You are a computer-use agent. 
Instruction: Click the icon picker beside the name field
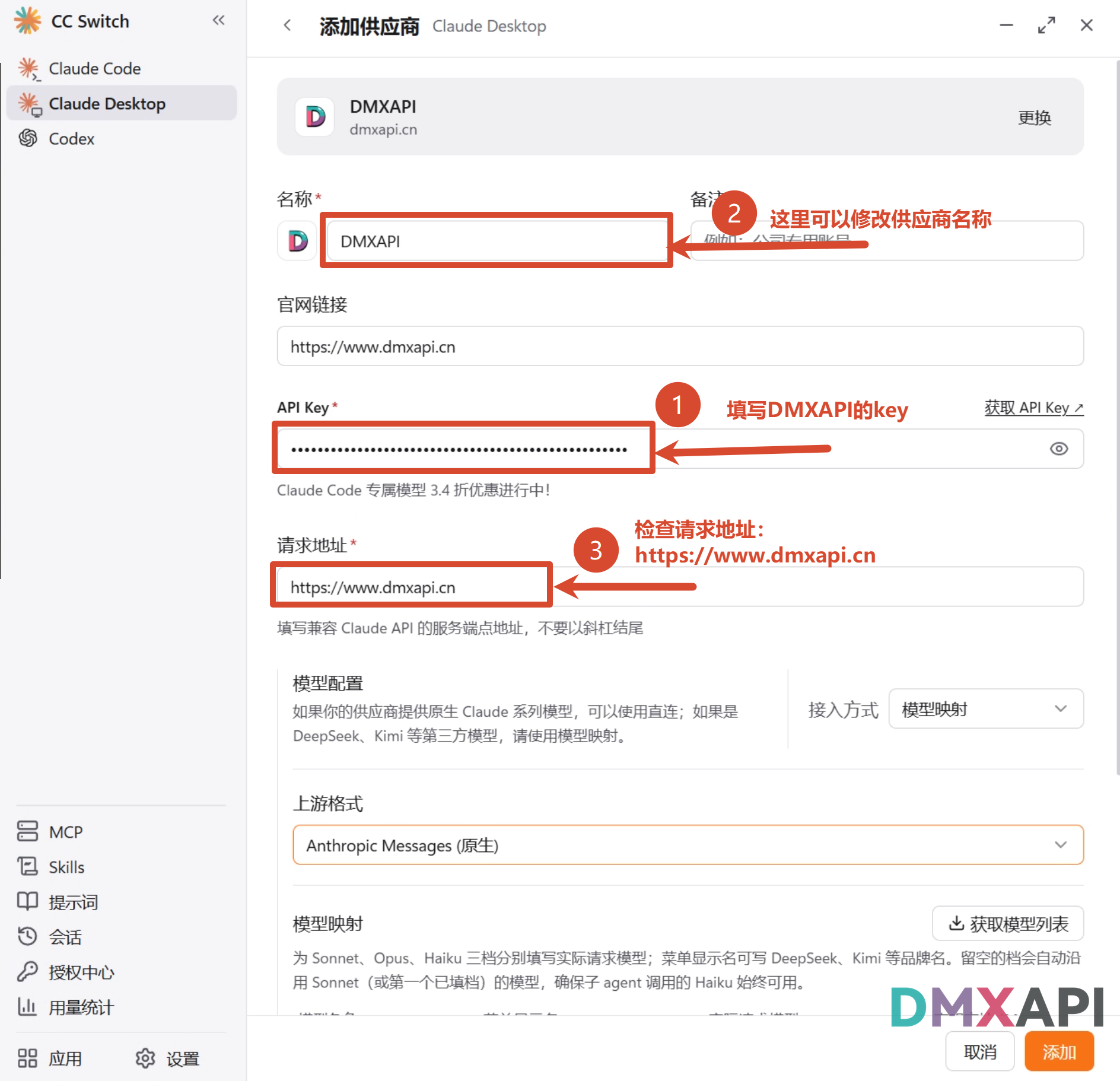[297, 241]
